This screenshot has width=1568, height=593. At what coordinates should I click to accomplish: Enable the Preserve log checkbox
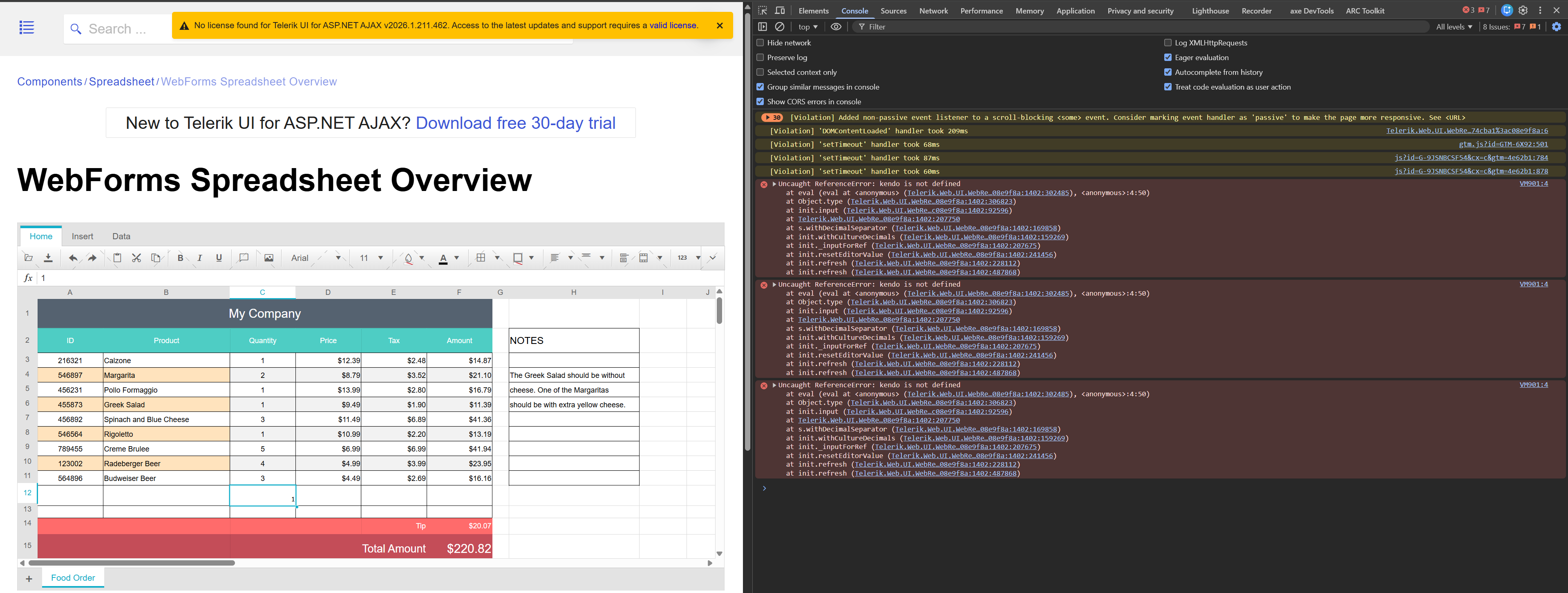point(760,57)
